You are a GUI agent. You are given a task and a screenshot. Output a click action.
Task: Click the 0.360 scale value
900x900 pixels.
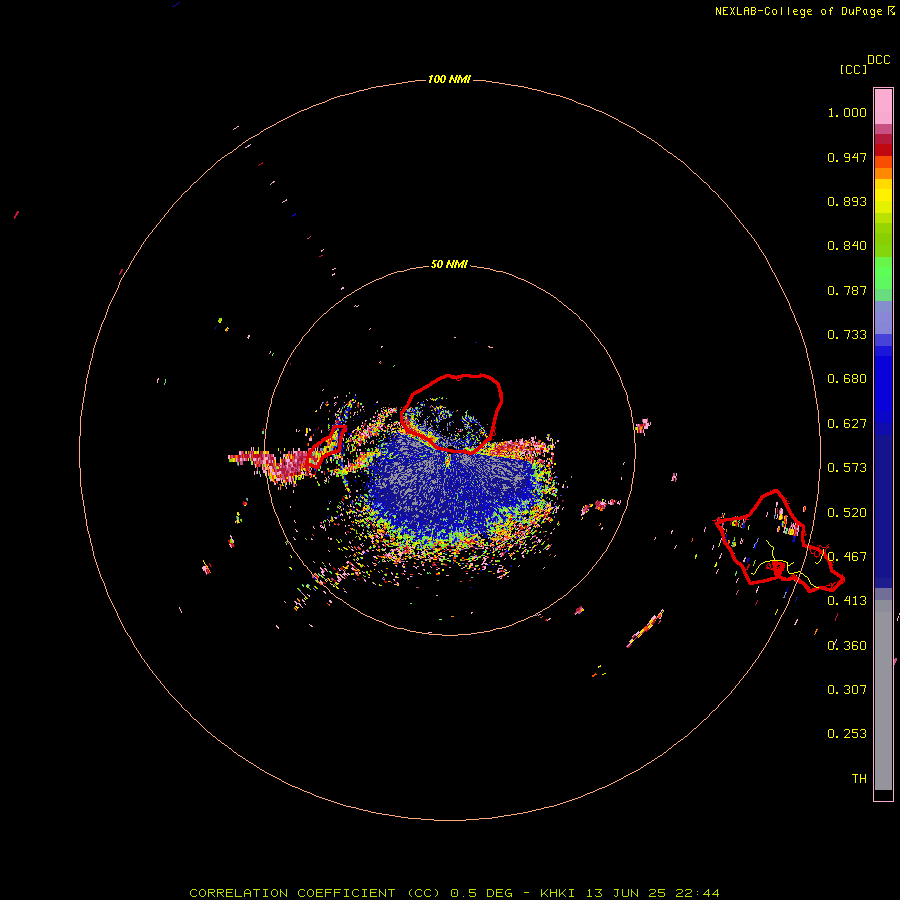click(847, 646)
